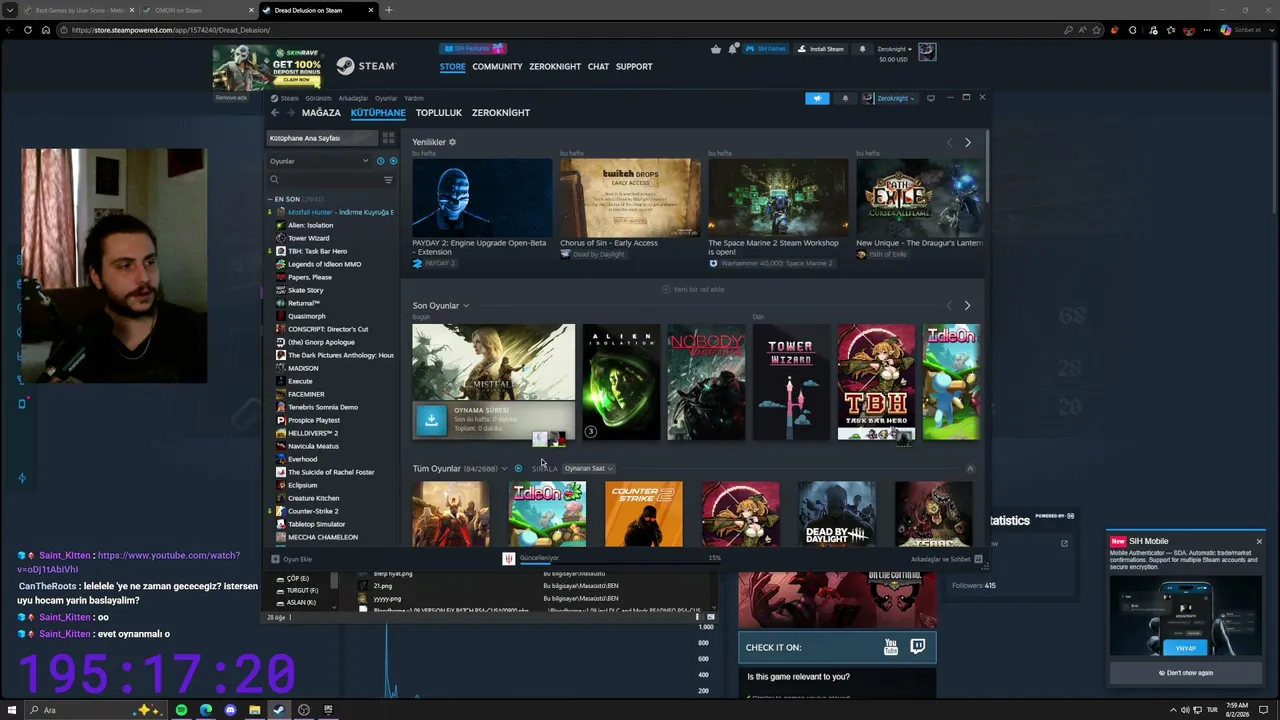Viewport: 1280px width, 720px height.
Task: Click Kütüphane Ana Sayfası button
Action: coord(320,138)
